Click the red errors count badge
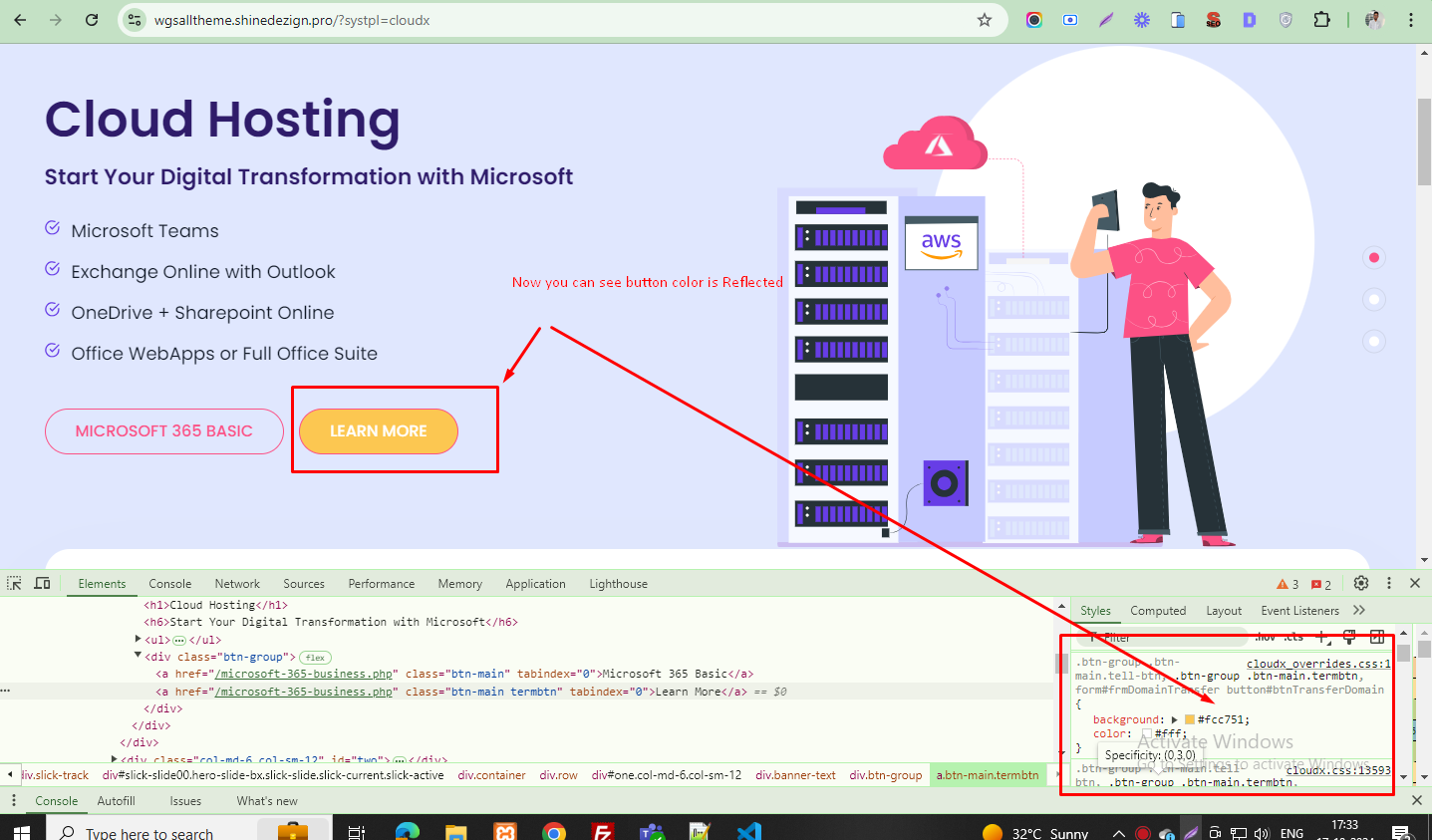Image resolution: width=1432 pixels, height=840 pixels. click(1321, 584)
